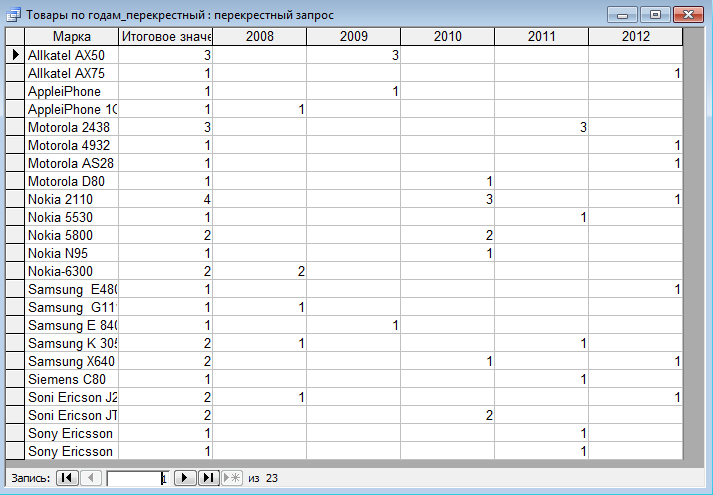Go to first record navigation button

(67, 478)
